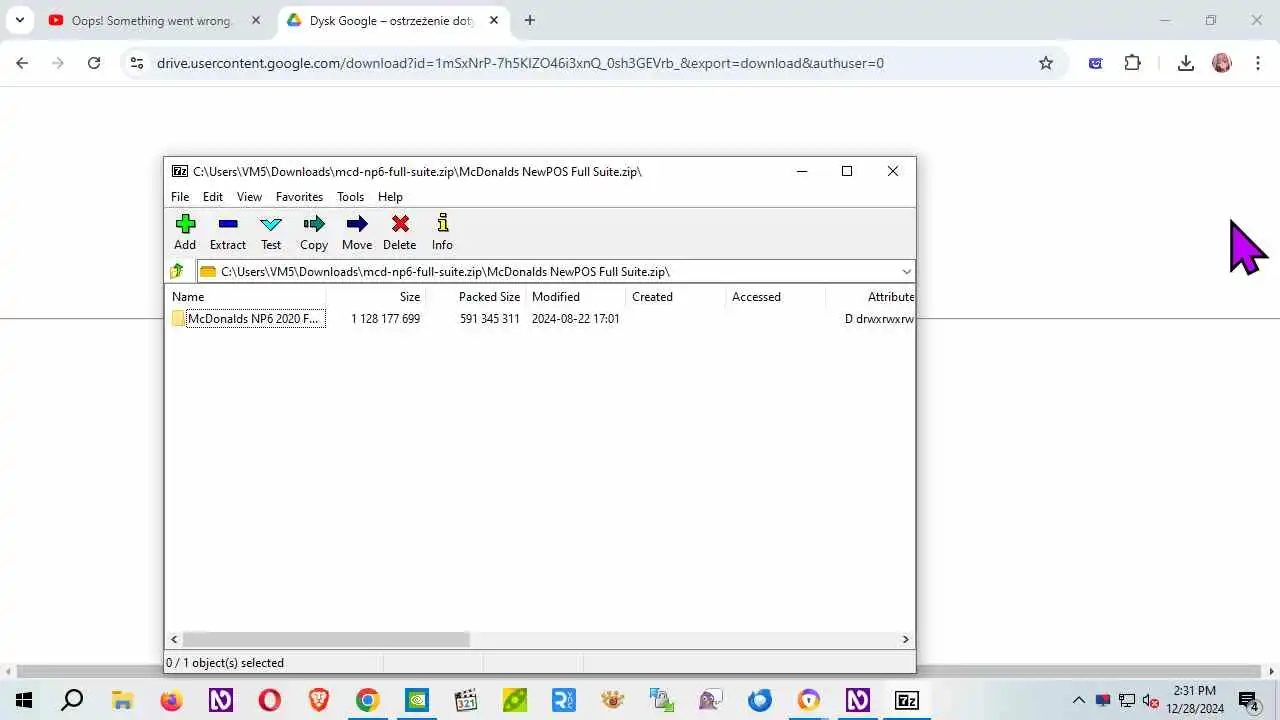Open the Windows Start menu
Image resolution: width=1280 pixels, height=720 pixels.
(x=24, y=700)
